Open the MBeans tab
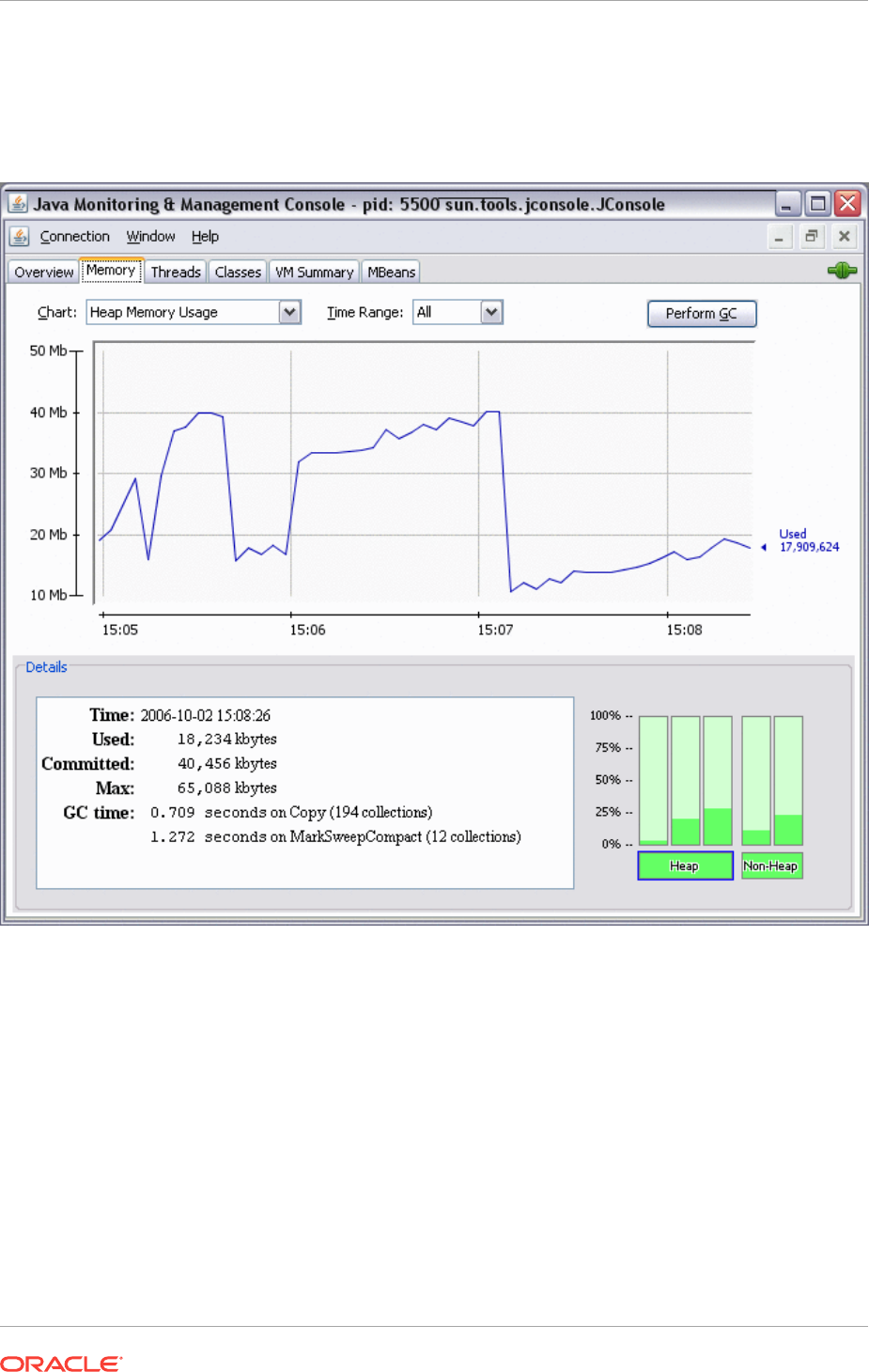This screenshot has height=1372, width=869. pos(391,272)
